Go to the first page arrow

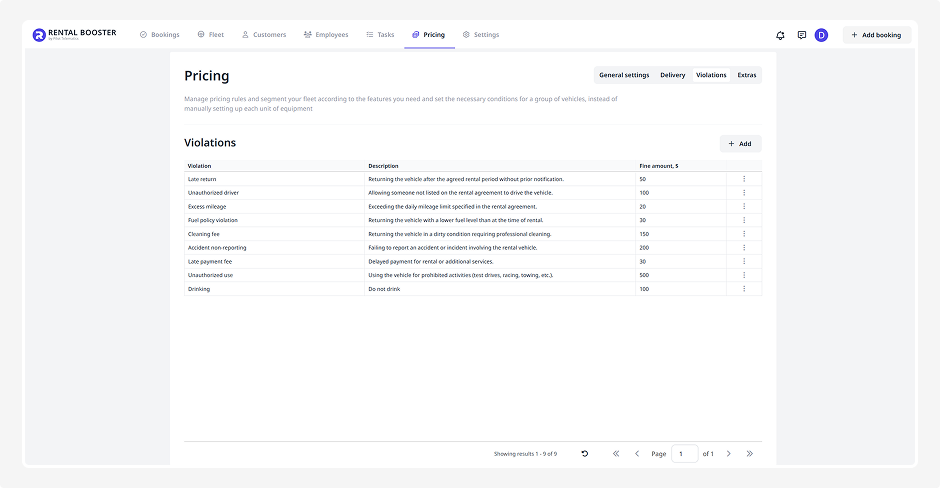coord(616,454)
